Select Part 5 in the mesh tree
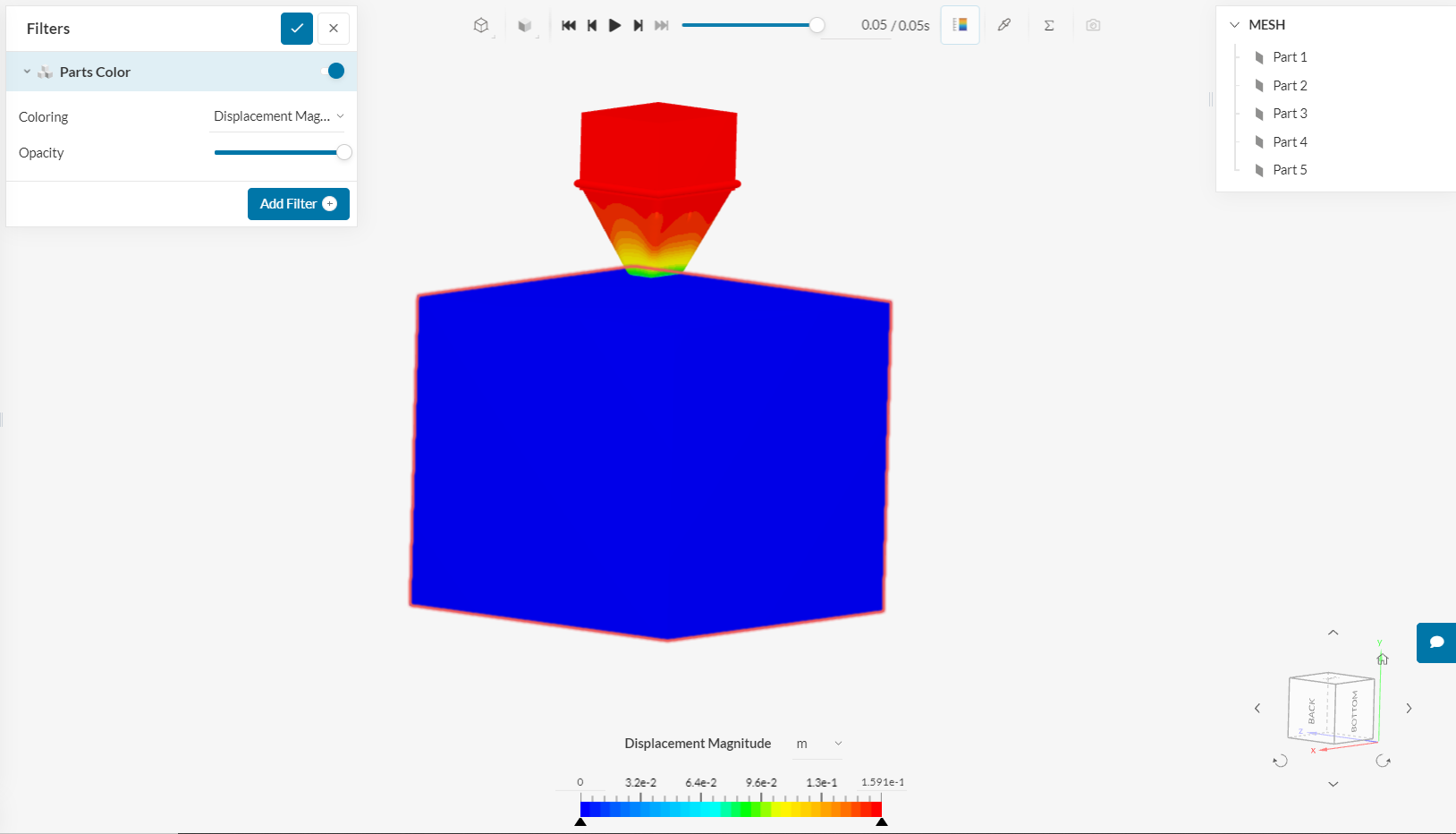The image size is (1456, 834). point(1290,170)
